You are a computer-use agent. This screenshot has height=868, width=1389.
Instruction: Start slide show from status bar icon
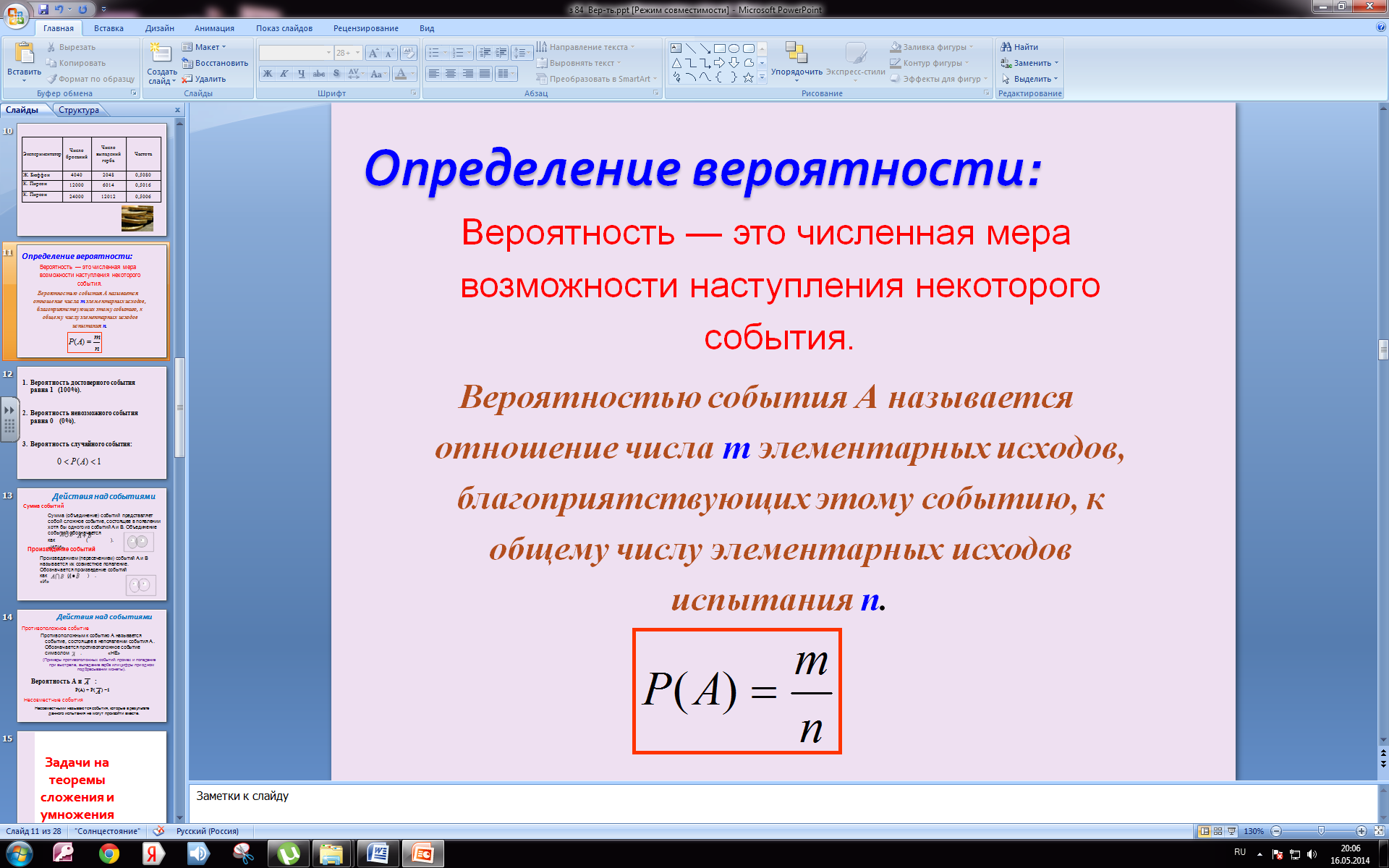point(1231,831)
